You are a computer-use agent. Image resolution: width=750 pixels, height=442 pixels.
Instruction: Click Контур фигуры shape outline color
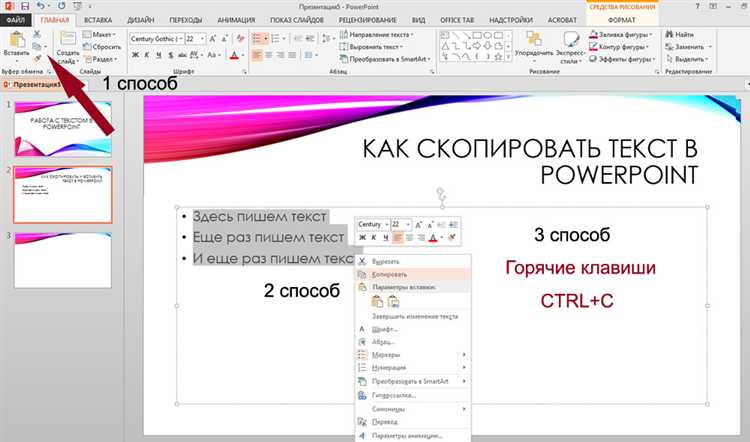click(x=619, y=47)
